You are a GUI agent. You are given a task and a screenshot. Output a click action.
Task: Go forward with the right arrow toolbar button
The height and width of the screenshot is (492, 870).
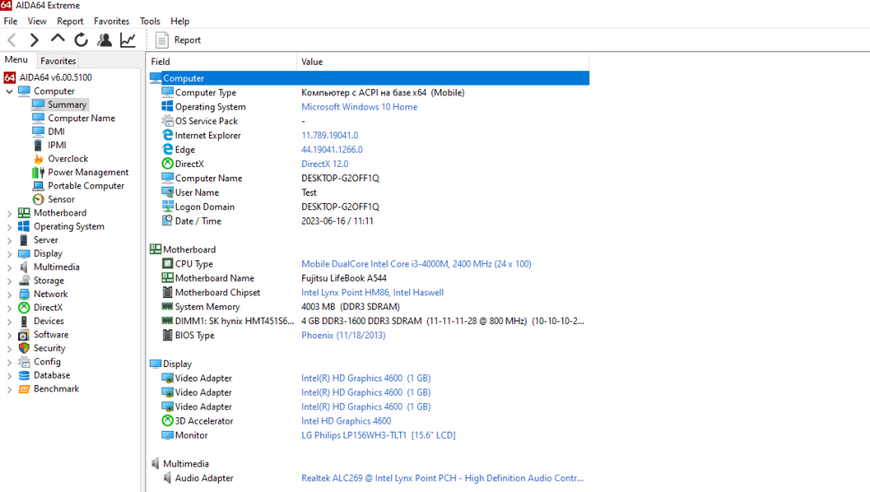point(34,40)
